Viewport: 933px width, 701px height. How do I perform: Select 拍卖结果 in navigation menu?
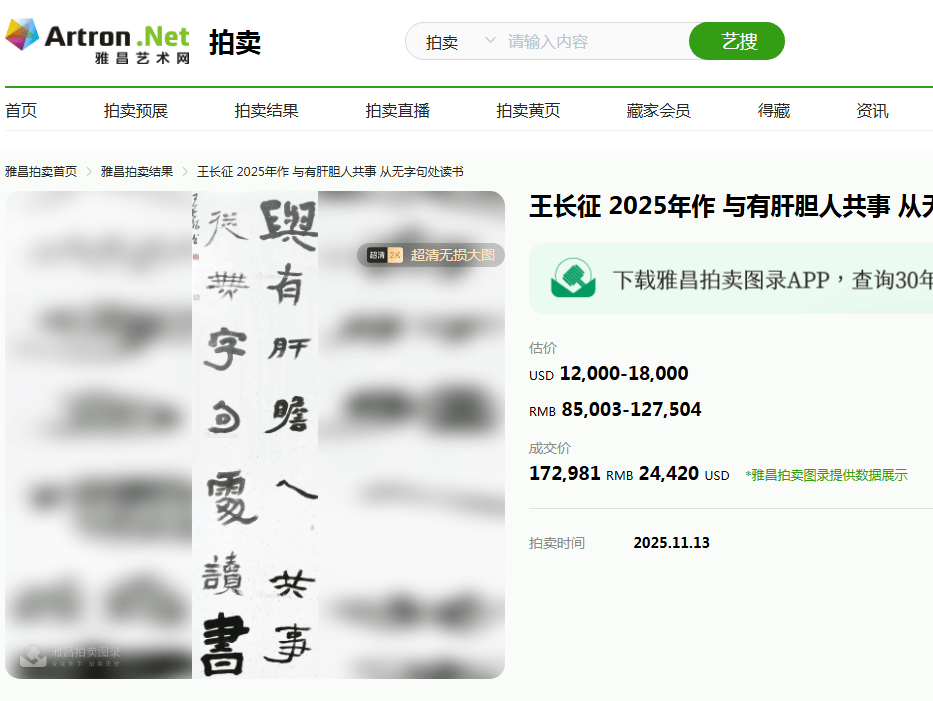(266, 111)
